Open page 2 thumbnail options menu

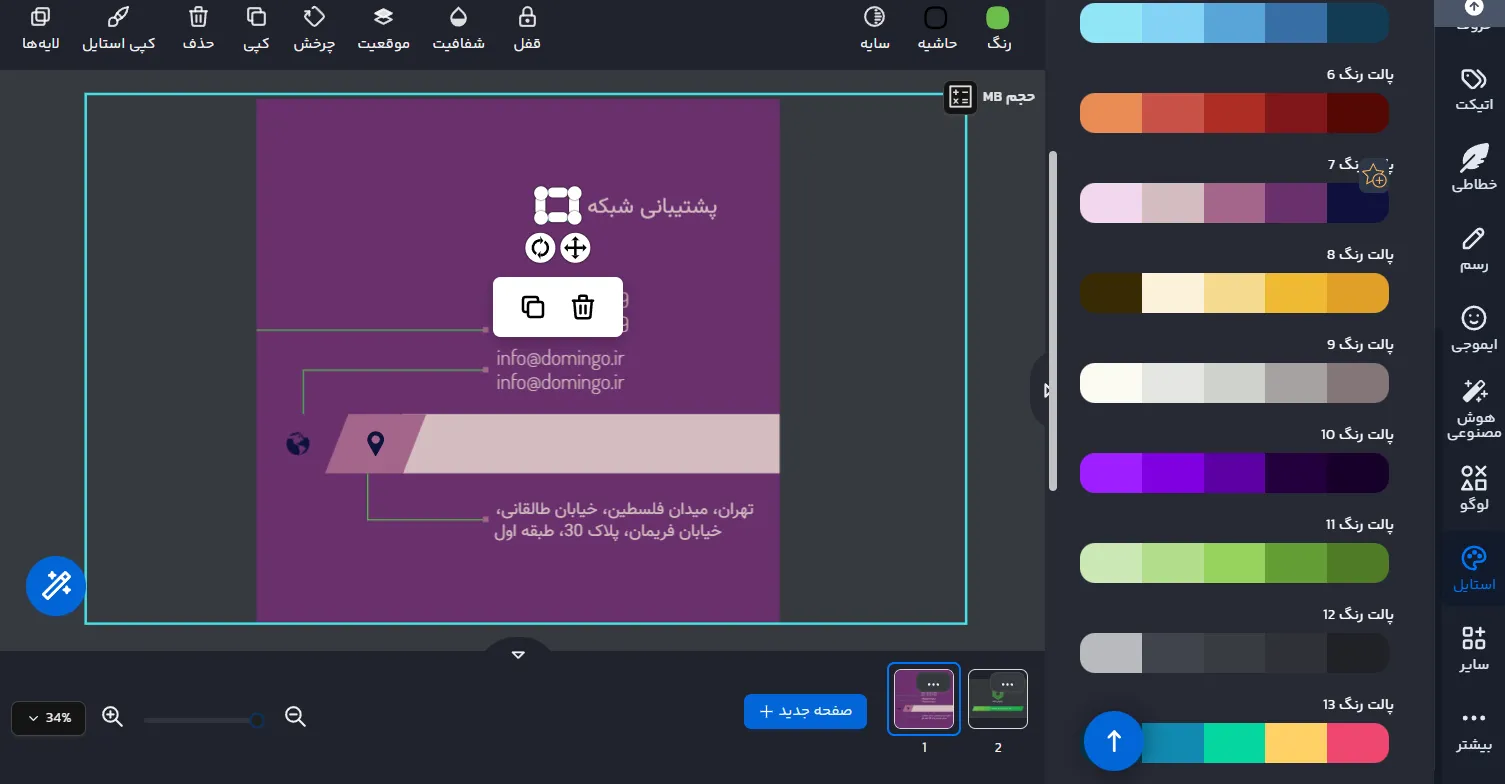pos(1007,684)
